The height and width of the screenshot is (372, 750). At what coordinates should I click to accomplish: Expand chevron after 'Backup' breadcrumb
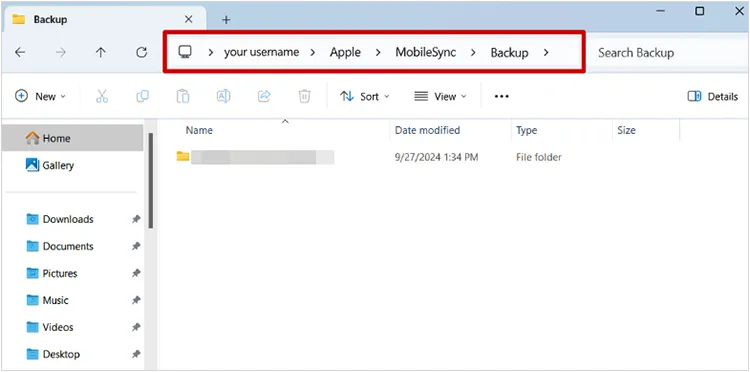pyautogui.click(x=546, y=53)
